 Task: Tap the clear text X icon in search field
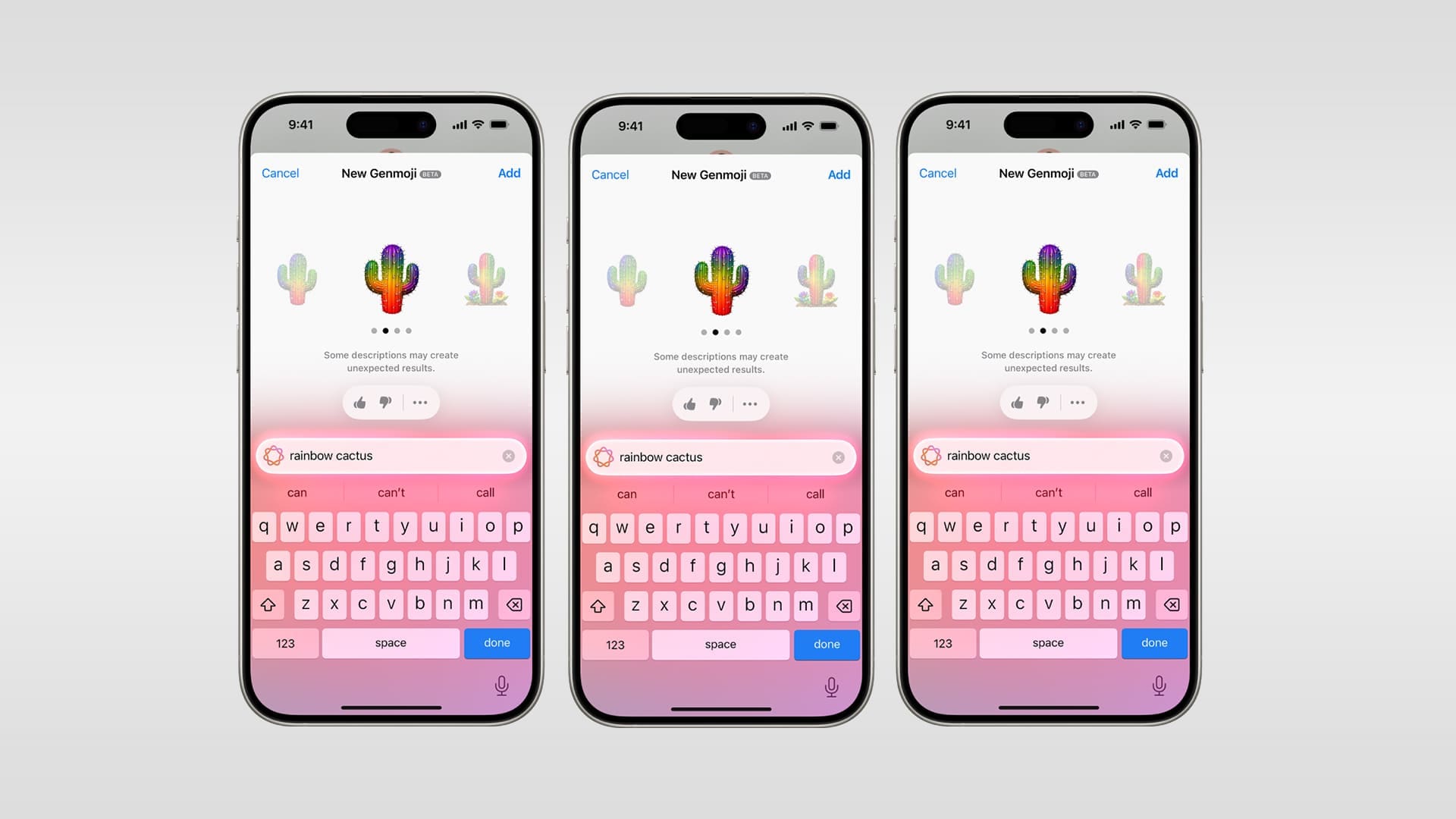click(507, 455)
